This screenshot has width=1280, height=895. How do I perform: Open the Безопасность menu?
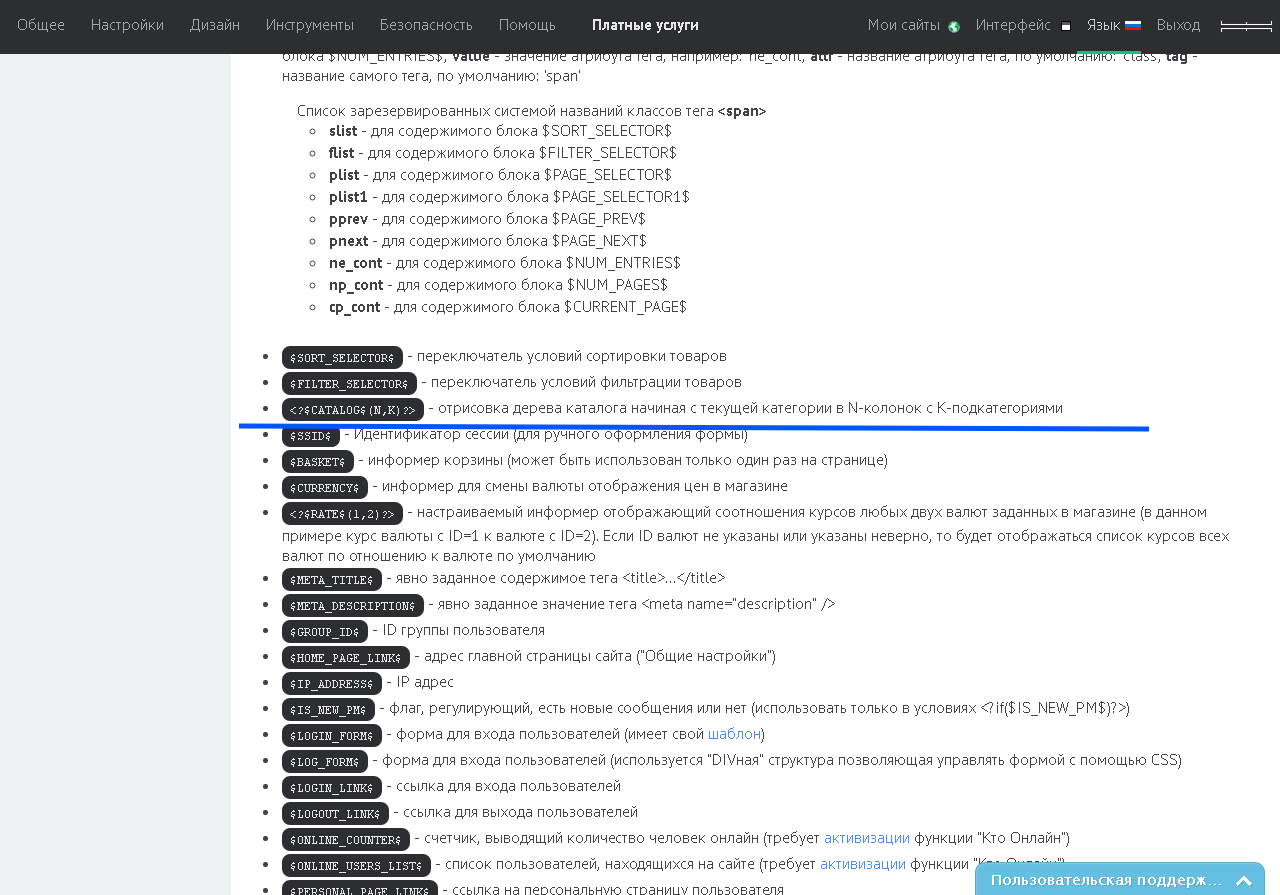pos(426,25)
